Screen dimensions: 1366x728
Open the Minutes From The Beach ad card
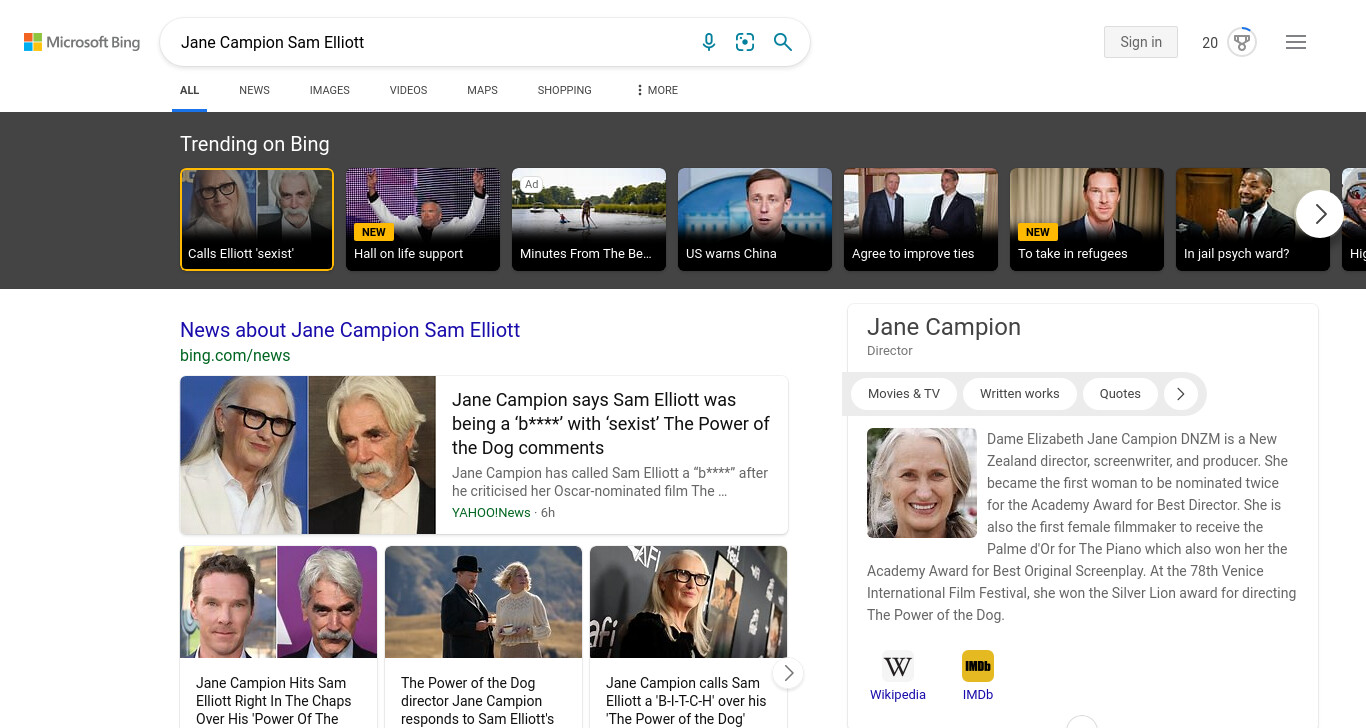click(589, 219)
